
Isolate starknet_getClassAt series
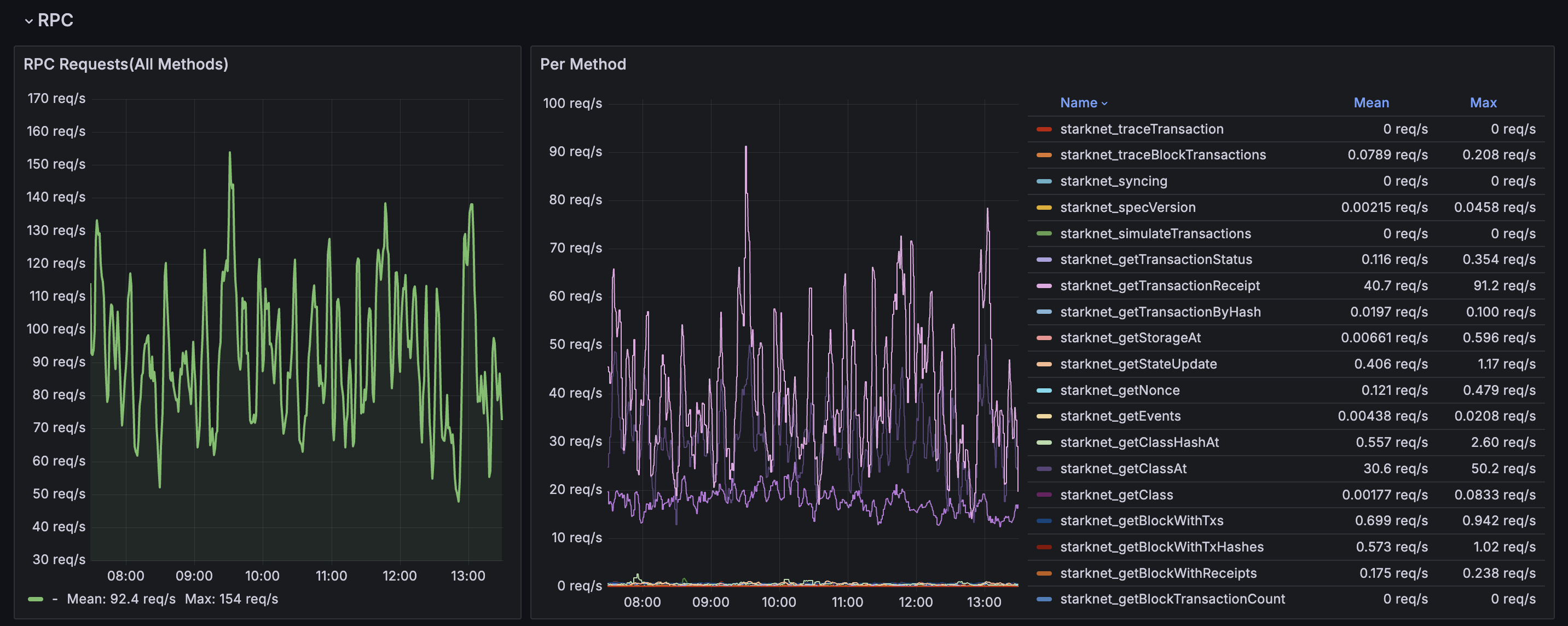click(1123, 469)
